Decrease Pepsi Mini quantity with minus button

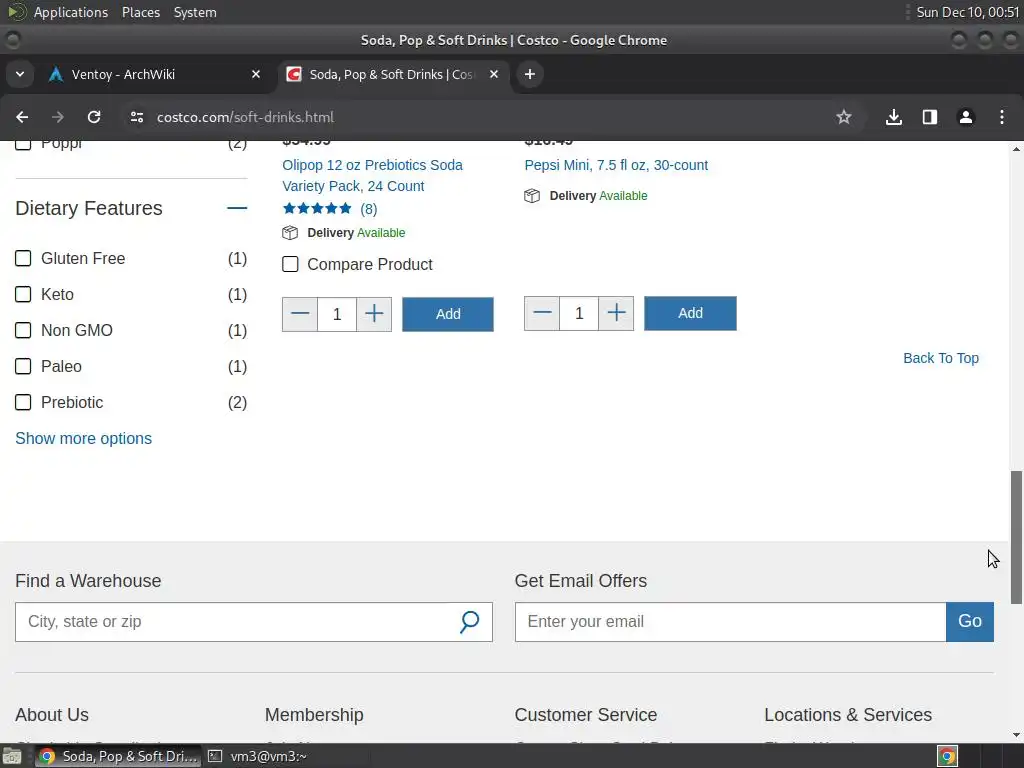tap(542, 313)
